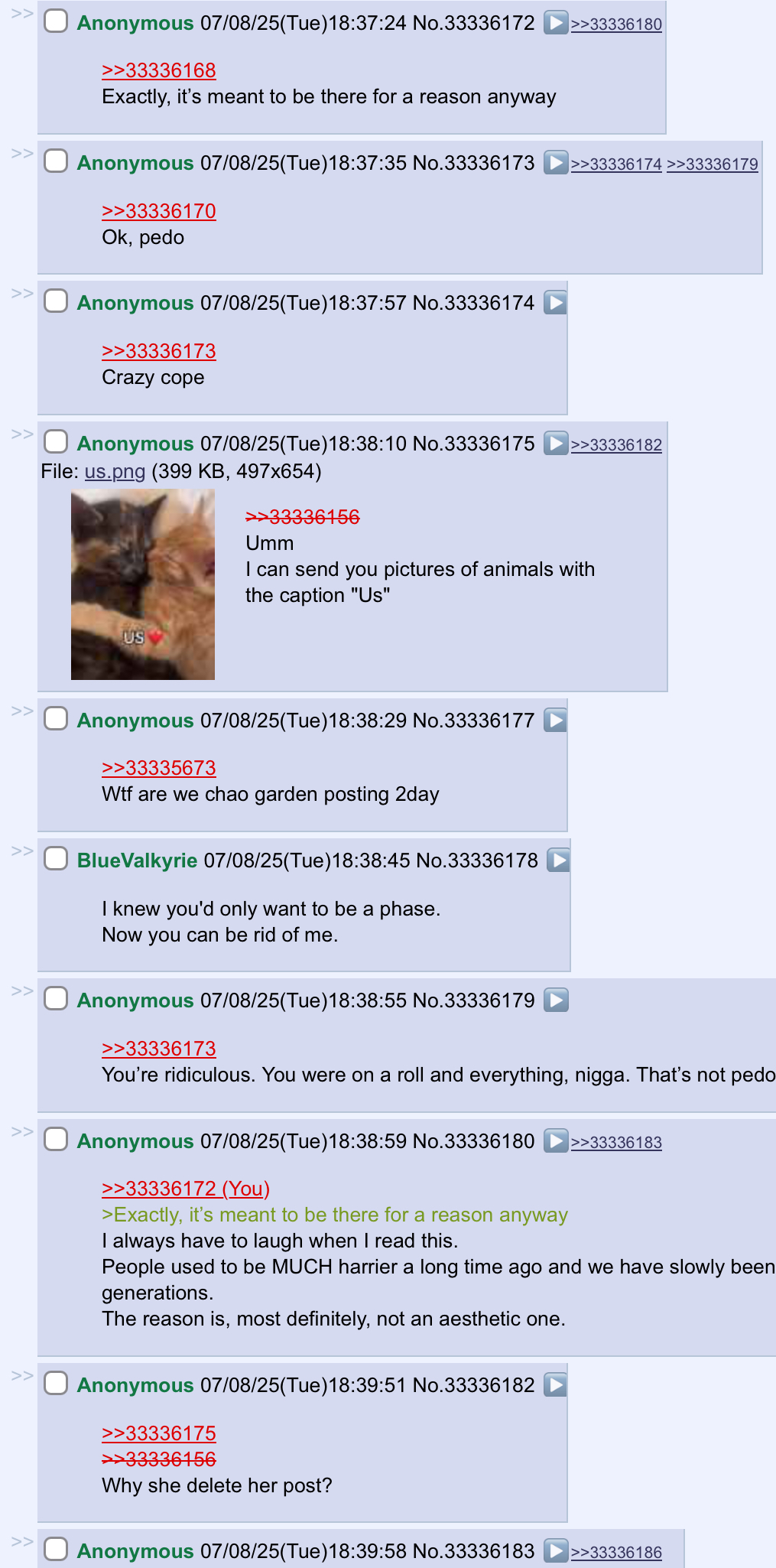
Task: Open post menu arrow for No.33336173
Action: pyautogui.click(x=555, y=163)
